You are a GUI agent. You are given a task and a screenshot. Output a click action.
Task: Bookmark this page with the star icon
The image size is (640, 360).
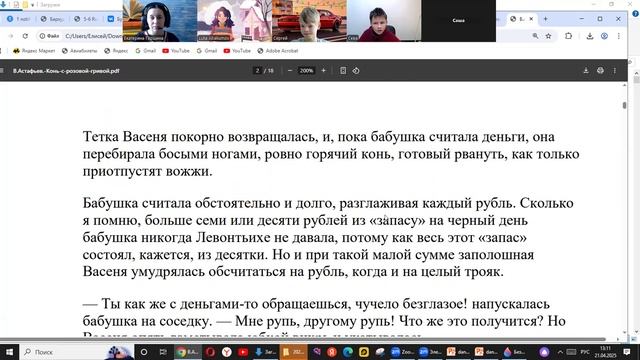pyautogui.click(x=549, y=36)
